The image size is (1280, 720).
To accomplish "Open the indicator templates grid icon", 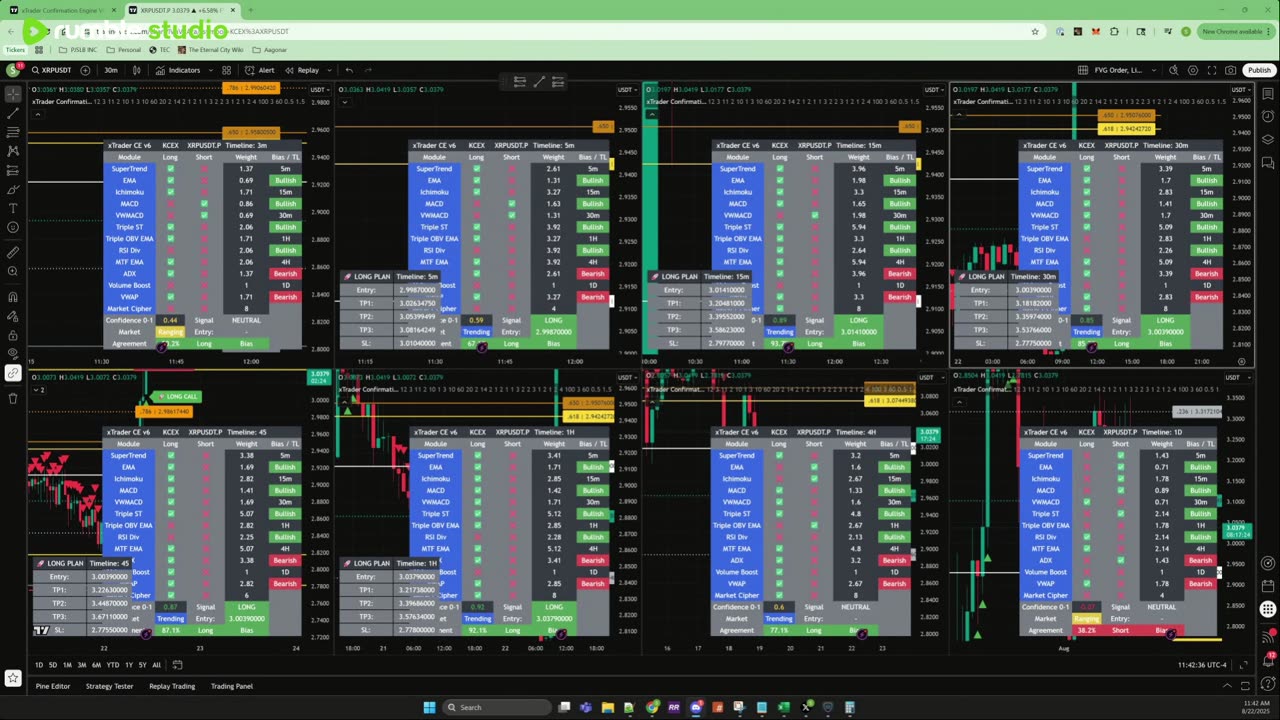I will (227, 70).
